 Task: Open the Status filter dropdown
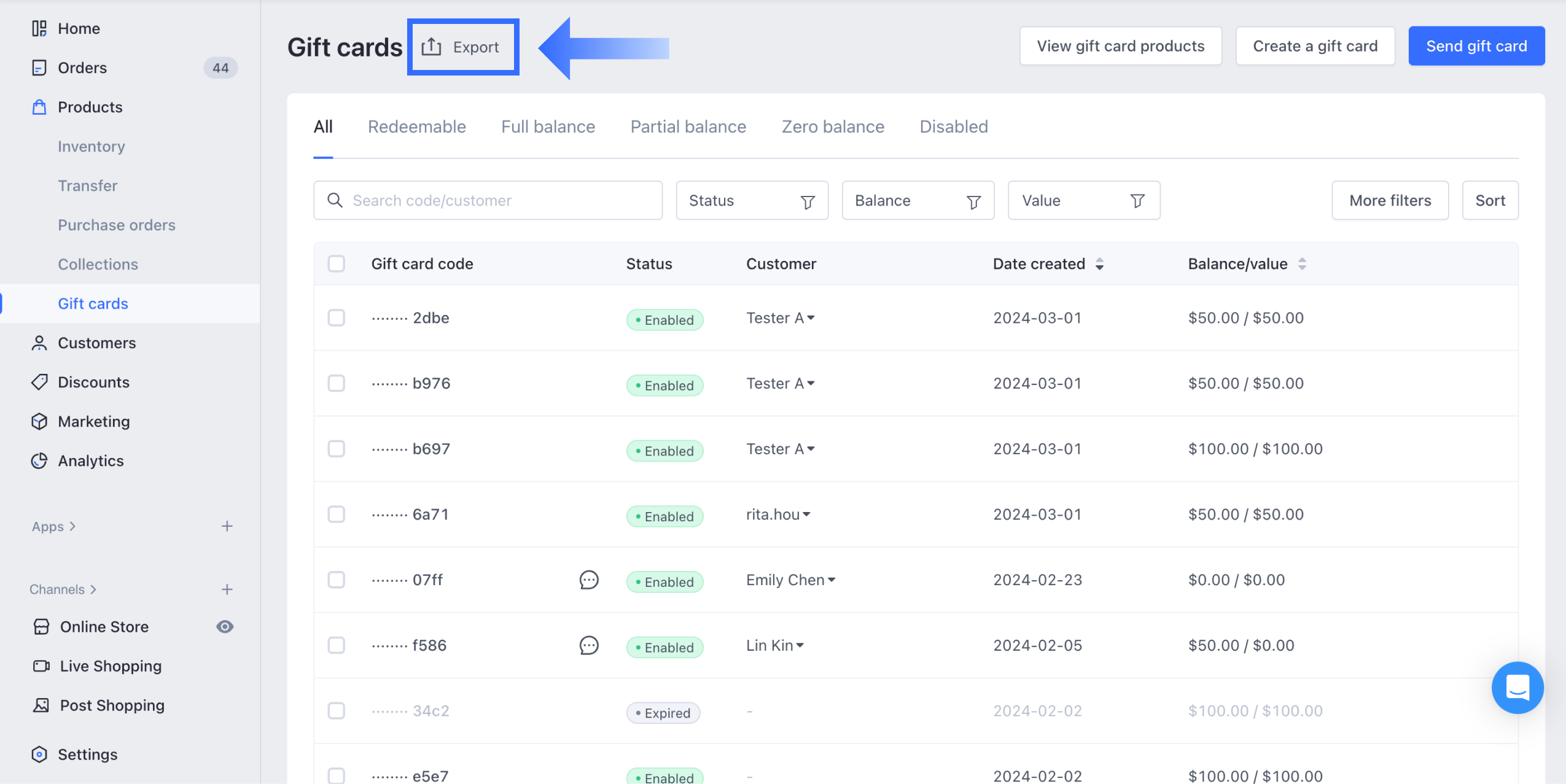tap(751, 201)
